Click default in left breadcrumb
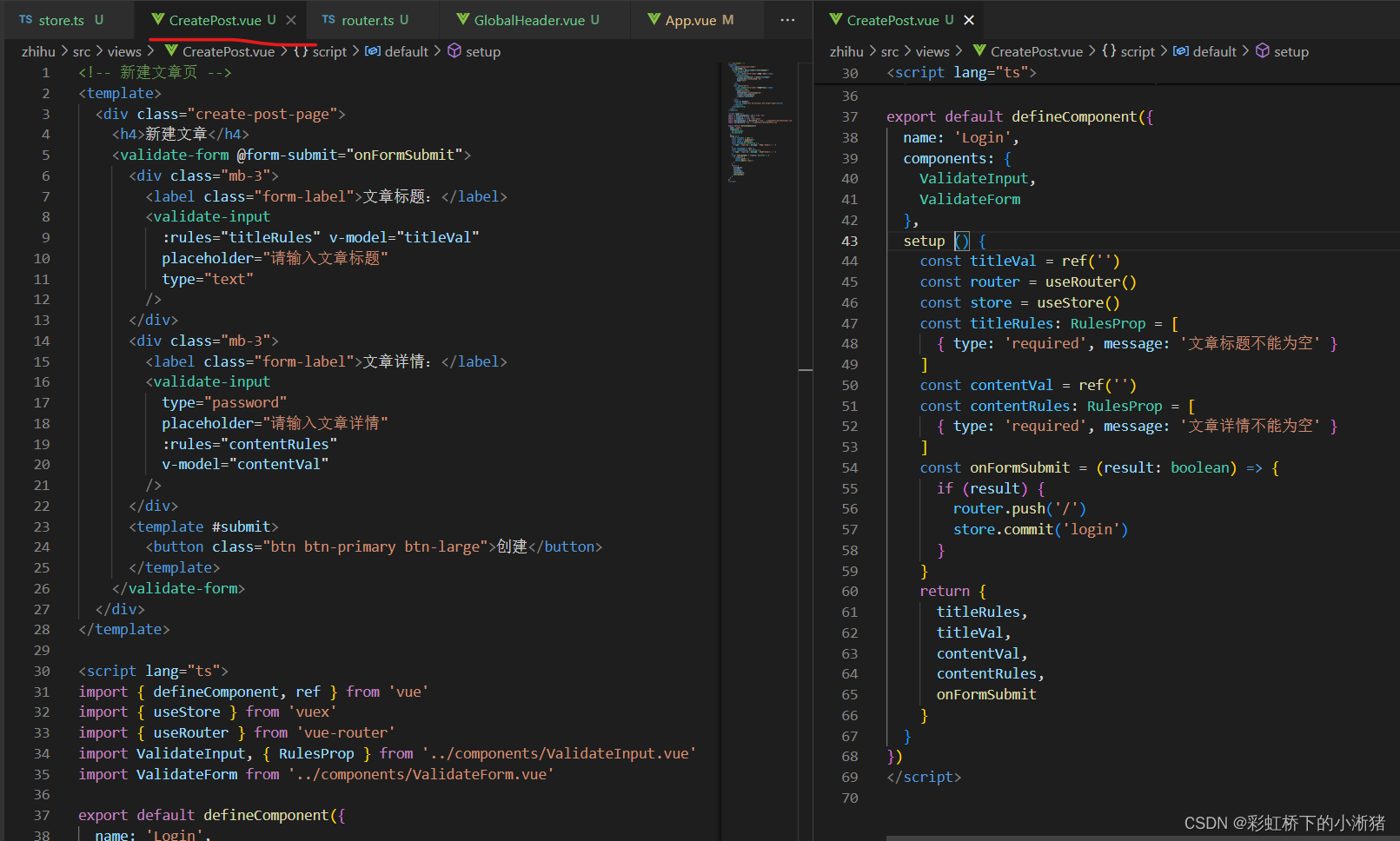This screenshot has height=841, width=1400. [407, 52]
